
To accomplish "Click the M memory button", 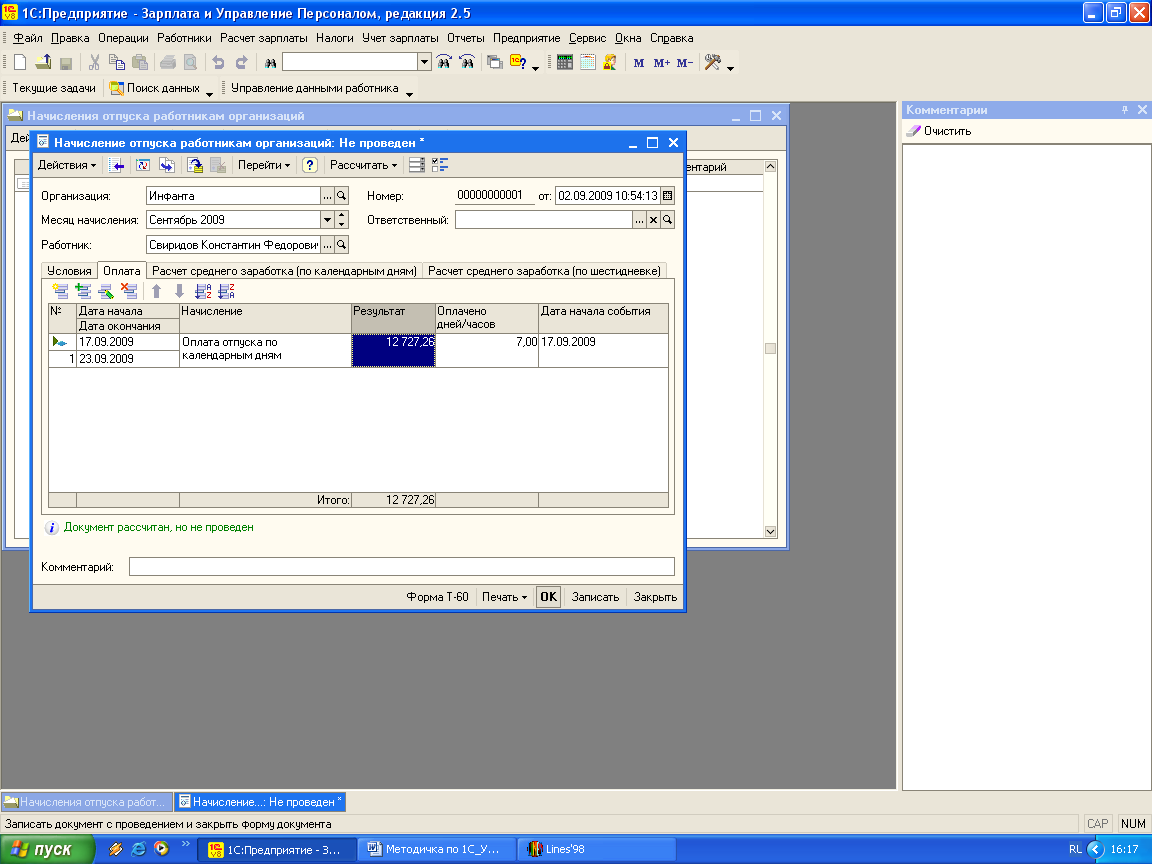I will [638, 63].
